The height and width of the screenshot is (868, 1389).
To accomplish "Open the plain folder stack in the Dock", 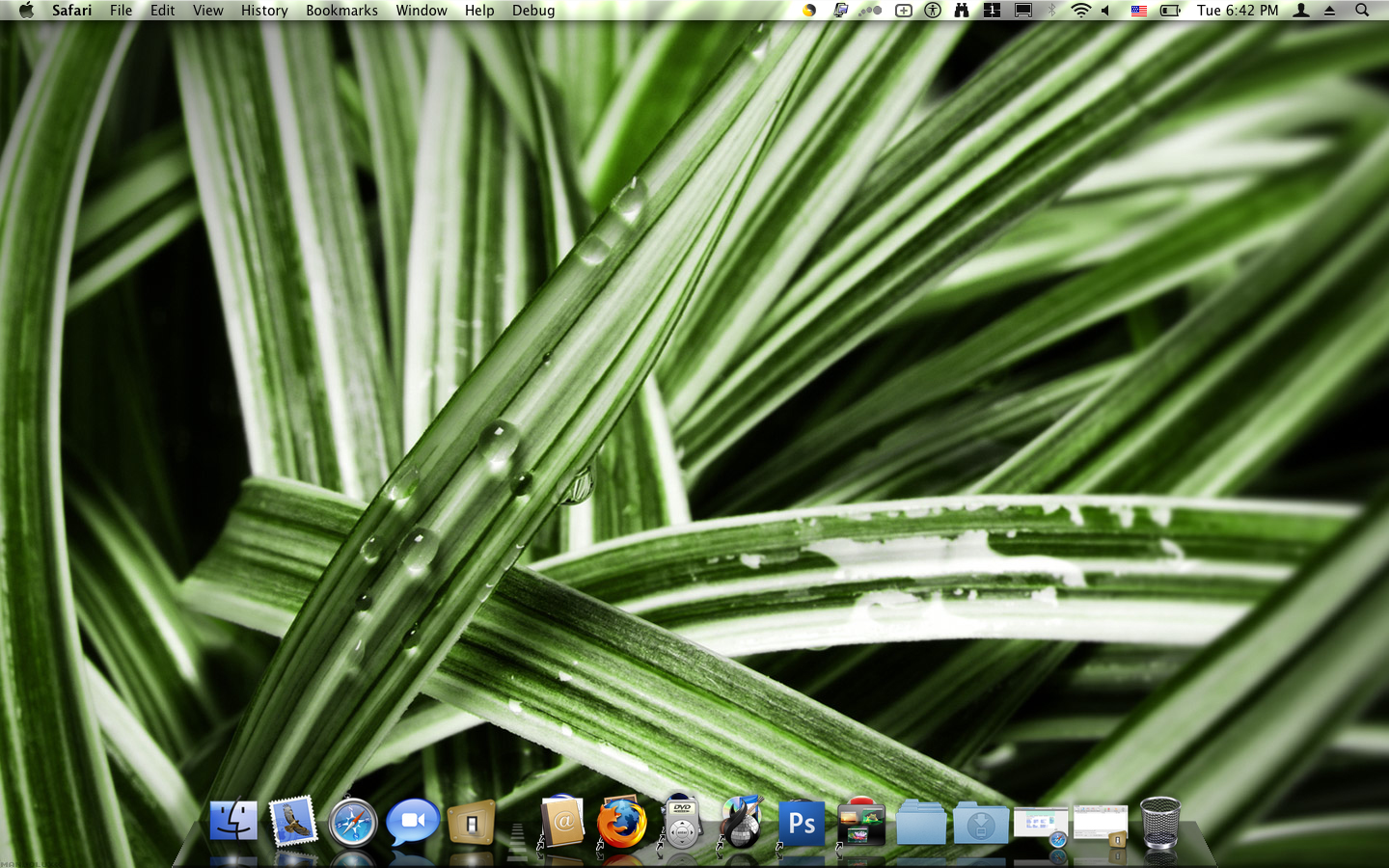I will pos(921,823).
